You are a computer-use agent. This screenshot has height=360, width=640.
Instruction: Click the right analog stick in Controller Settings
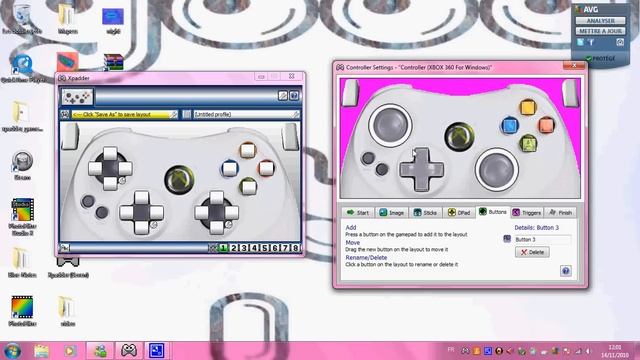tap(496, 169)
